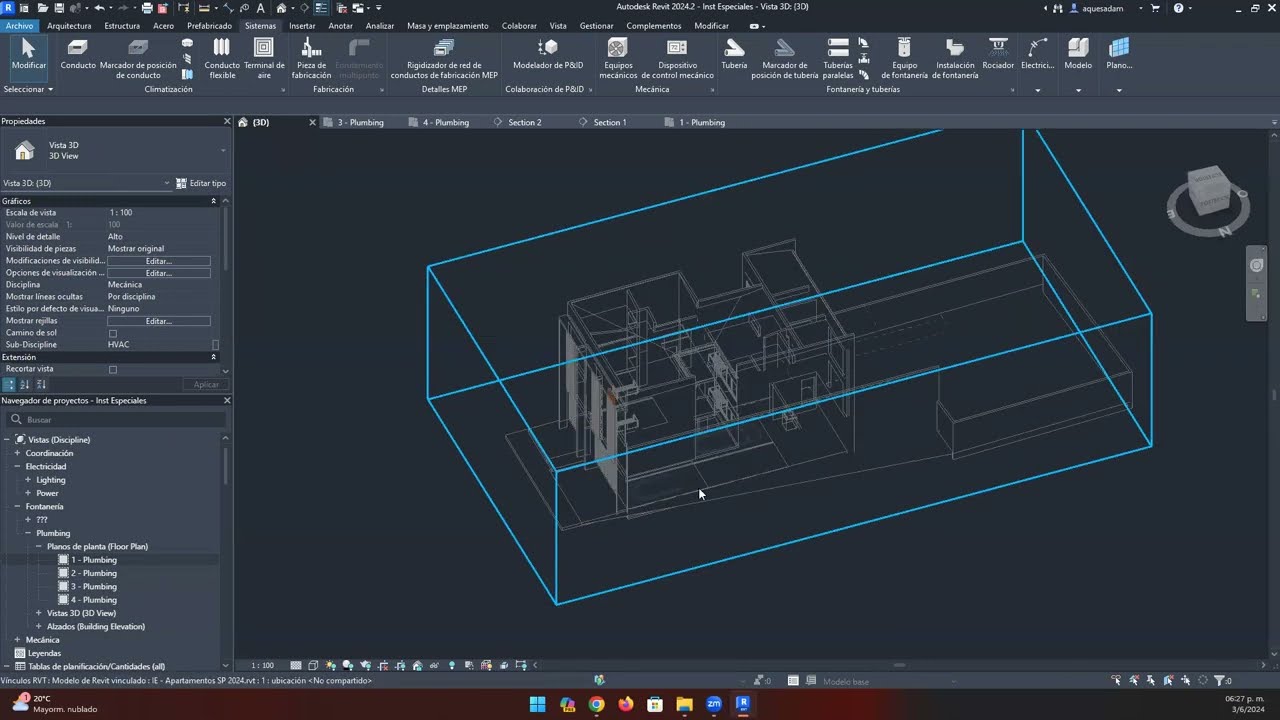
Task: Select the Rociador sprinkler tool
Action: tap(998, 55)
